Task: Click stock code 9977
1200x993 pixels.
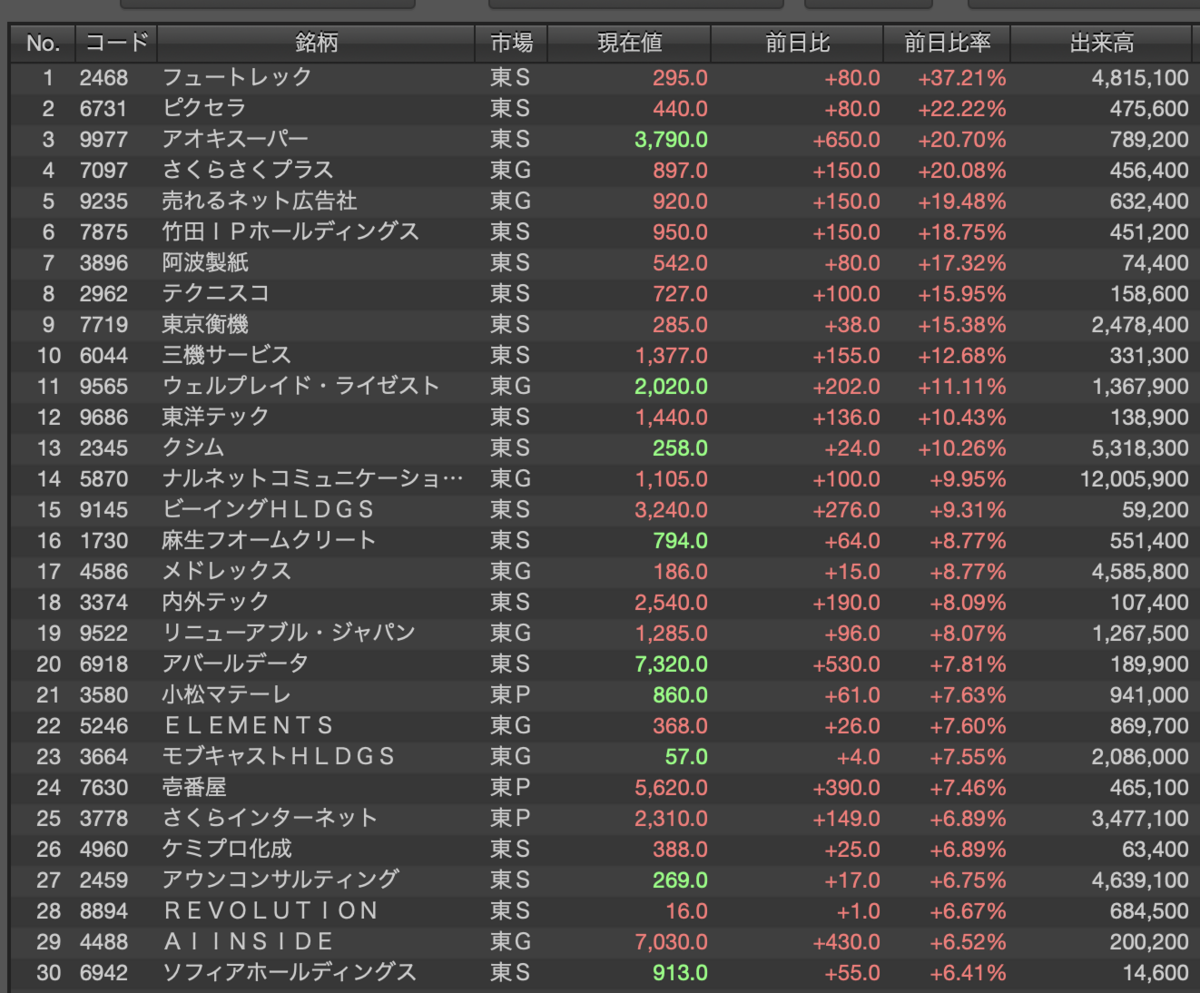Action: (x=104, y=139)
